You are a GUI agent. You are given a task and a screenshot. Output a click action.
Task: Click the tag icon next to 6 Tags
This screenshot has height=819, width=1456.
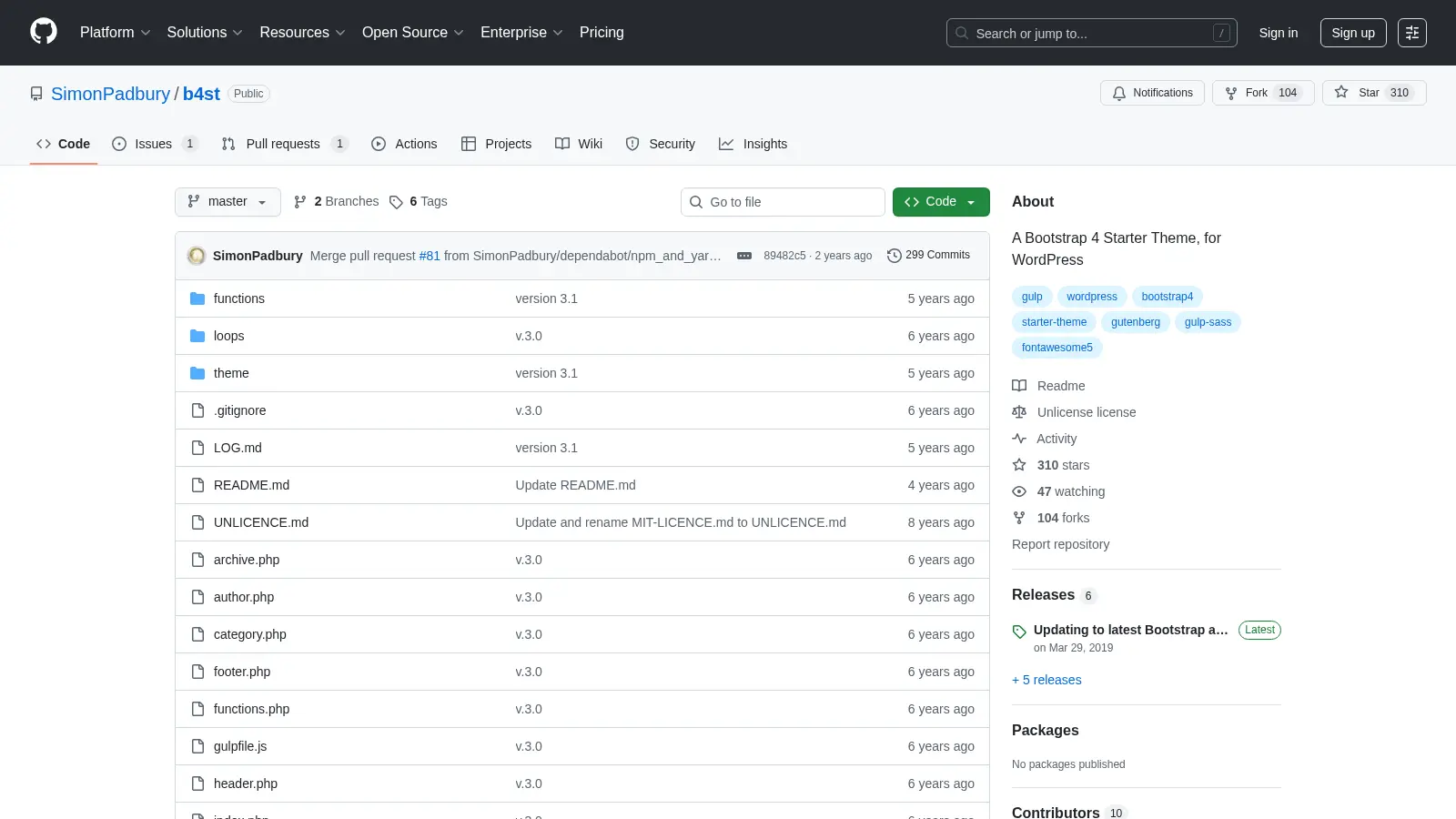(x=396, y=202)
